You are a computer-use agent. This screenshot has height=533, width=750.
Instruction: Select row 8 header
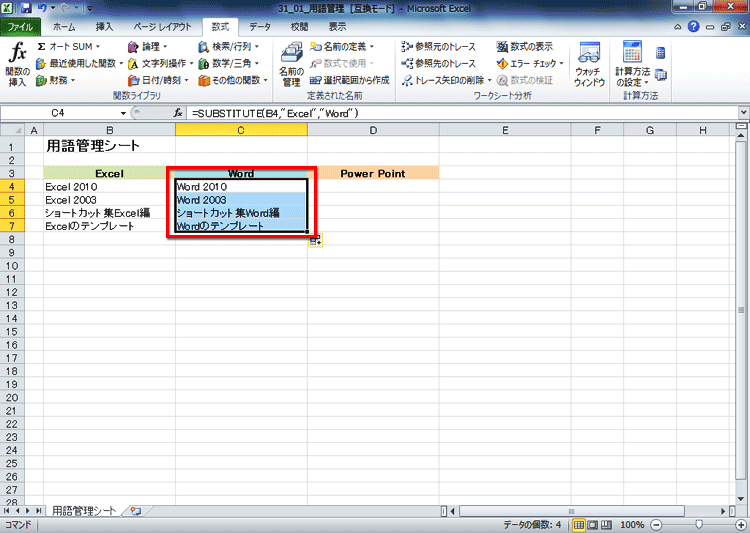click(12, 239)
